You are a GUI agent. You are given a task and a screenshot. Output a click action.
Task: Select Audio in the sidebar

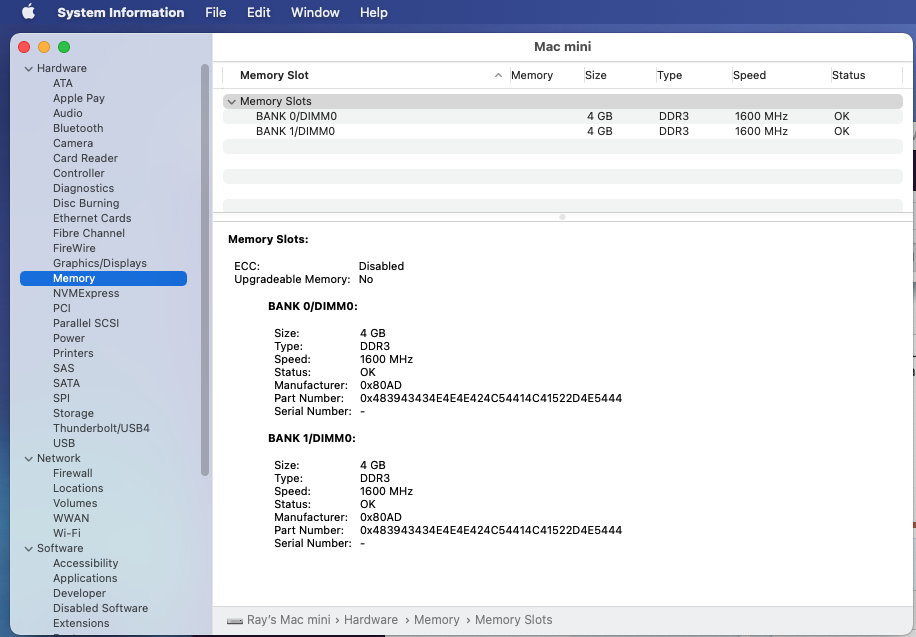click(68, 113)
